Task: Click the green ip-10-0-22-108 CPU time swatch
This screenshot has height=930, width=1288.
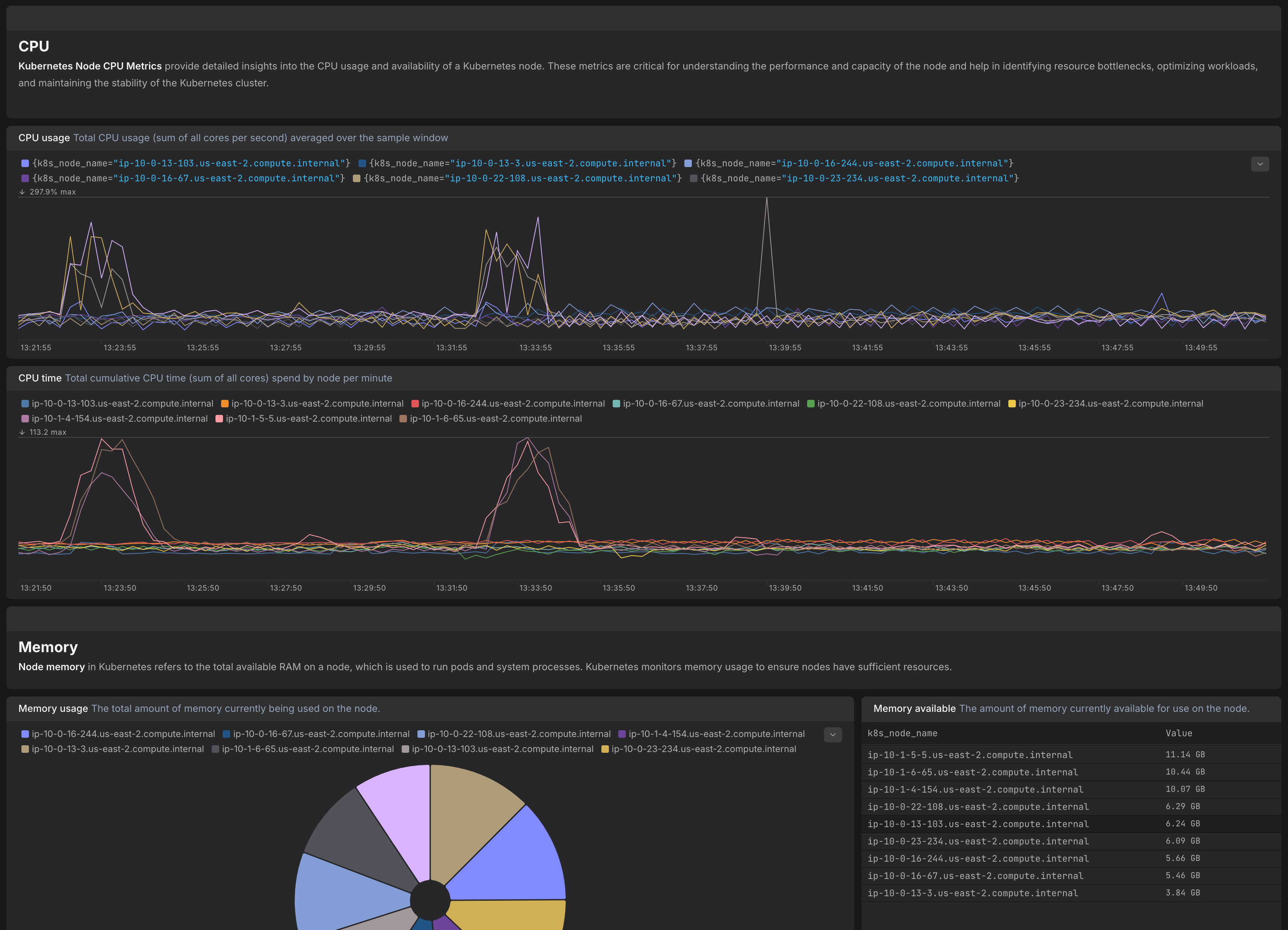Action: coord(811,404)
